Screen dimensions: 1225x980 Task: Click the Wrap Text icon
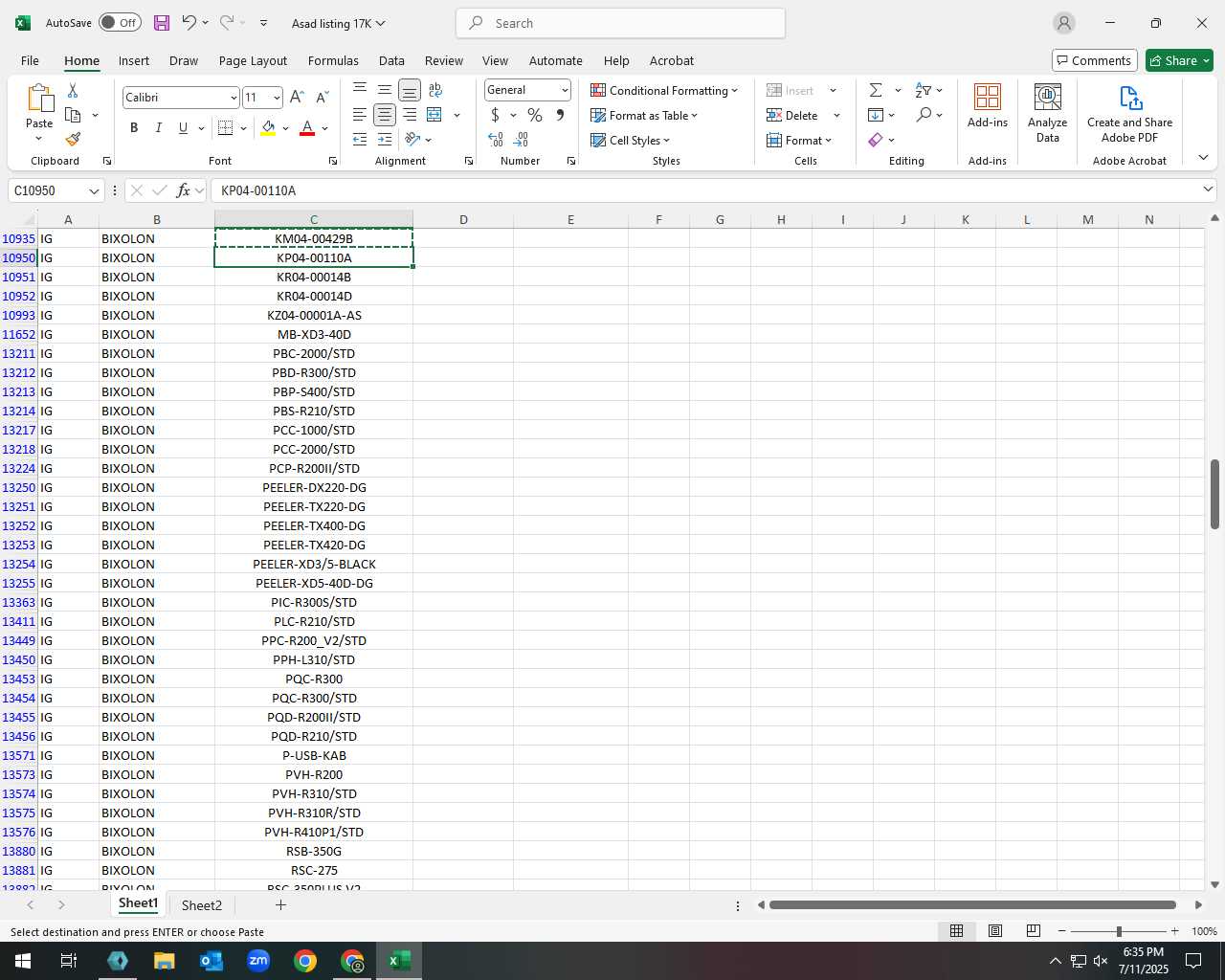pyautogui.click(x=435, y=90)
